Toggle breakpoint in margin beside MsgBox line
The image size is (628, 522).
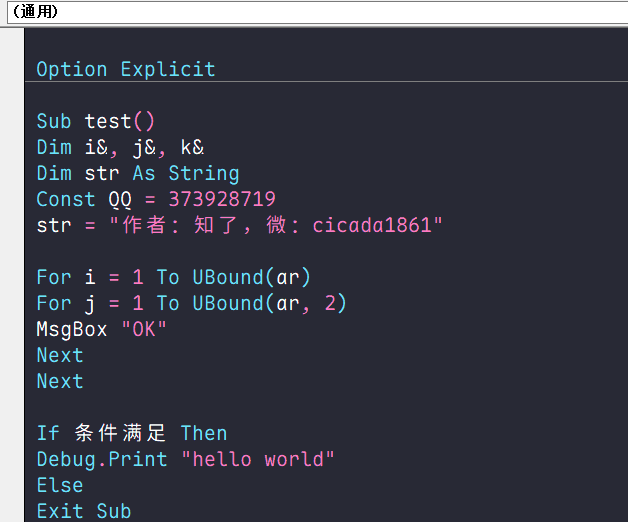coord(12,329)
